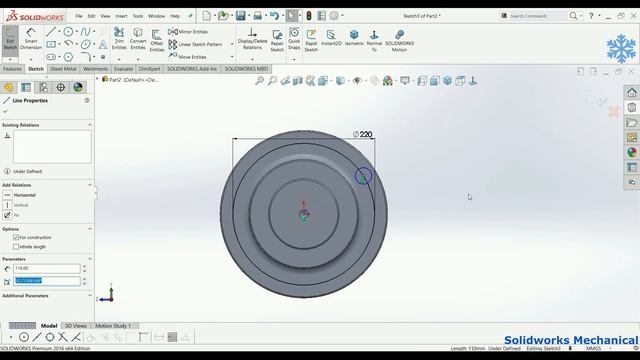Open the Trim Entities tool
Viewport: 640px width, 360px height.
(119, 38)
